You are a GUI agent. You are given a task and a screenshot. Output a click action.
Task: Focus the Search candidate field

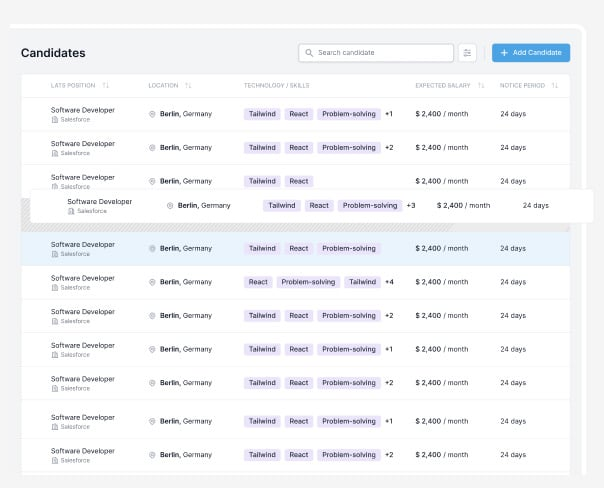380,52
